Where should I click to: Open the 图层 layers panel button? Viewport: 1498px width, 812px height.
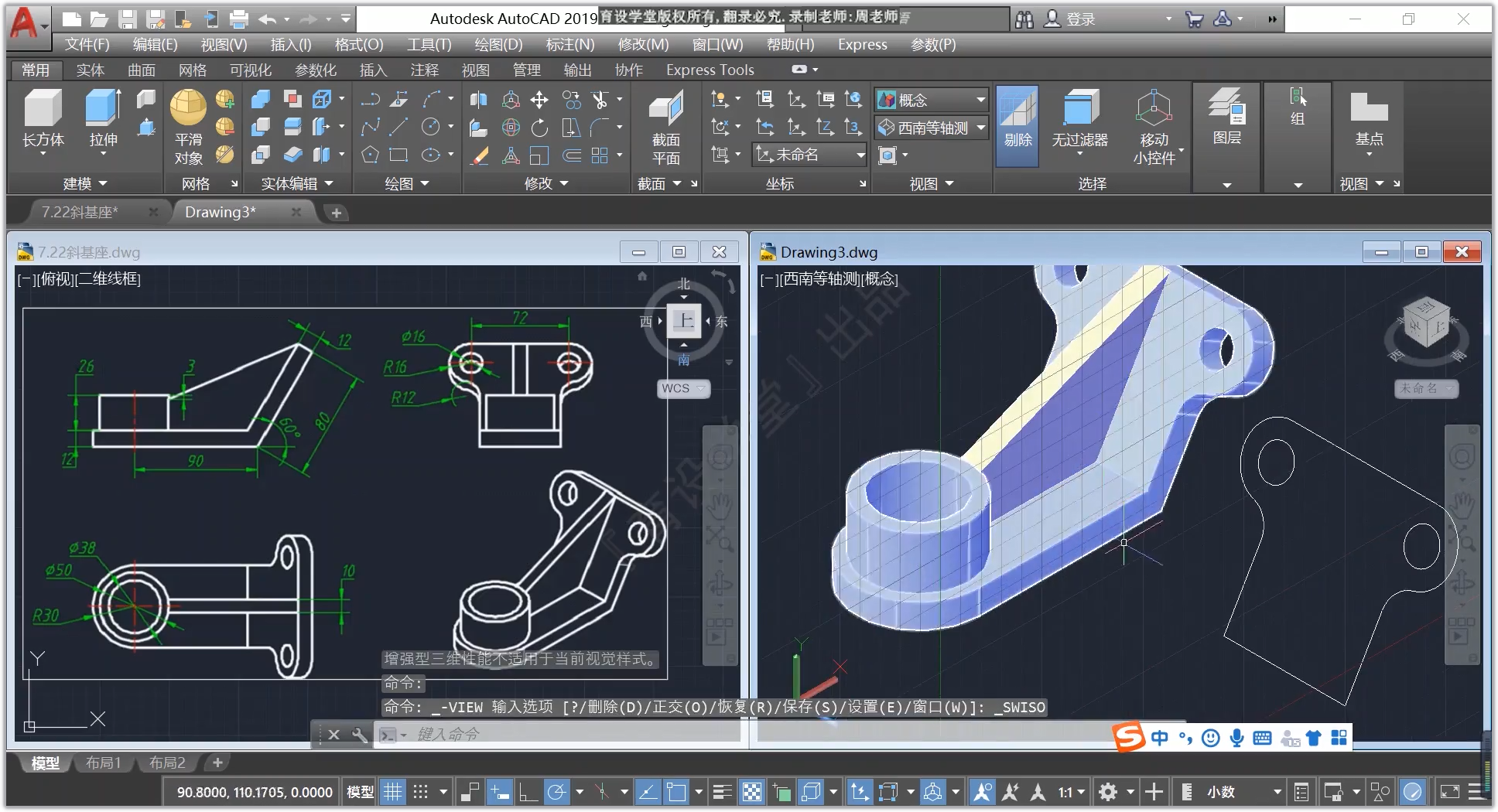pyautogui.click(x=1227, y=116)
